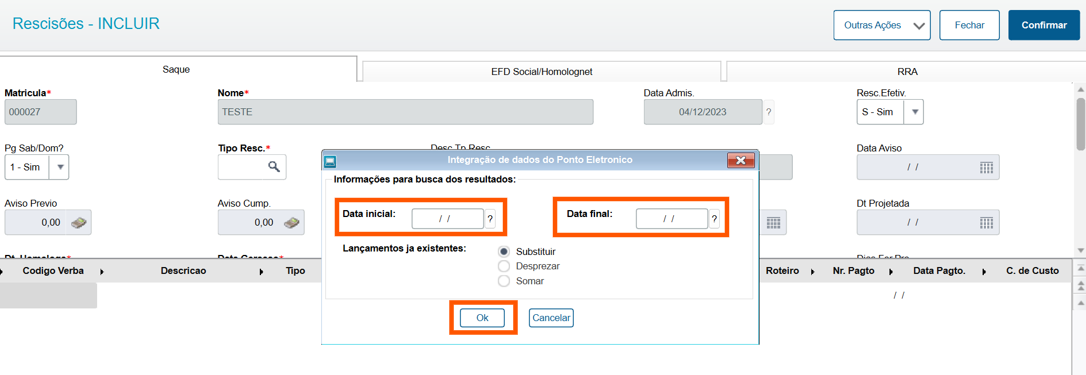Click the money icon beside Aviso Previo
This screenshot has width=1086, height=375.
(80, 223)
